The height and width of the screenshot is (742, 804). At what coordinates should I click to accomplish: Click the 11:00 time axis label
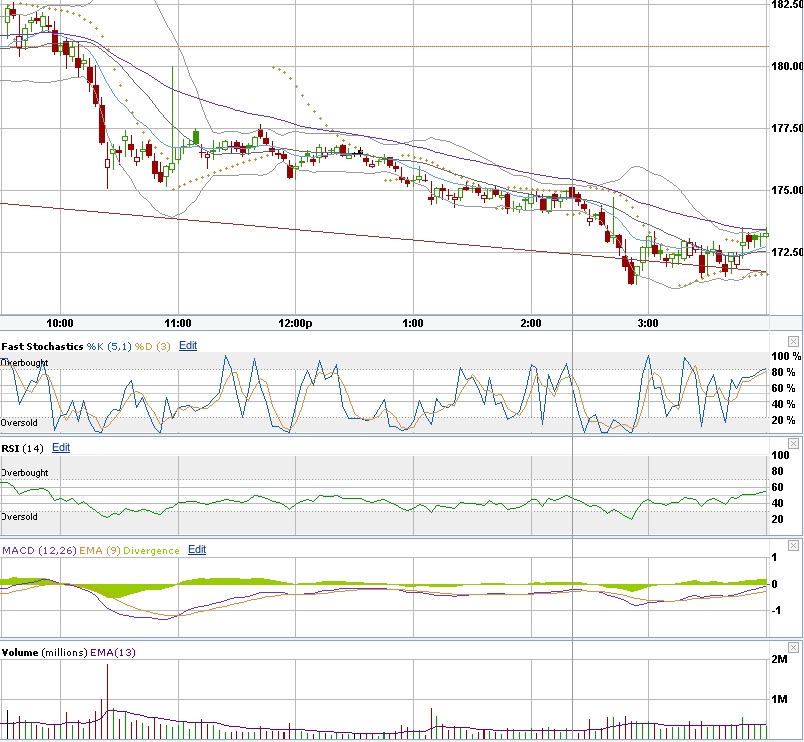[x=178, y=323]
